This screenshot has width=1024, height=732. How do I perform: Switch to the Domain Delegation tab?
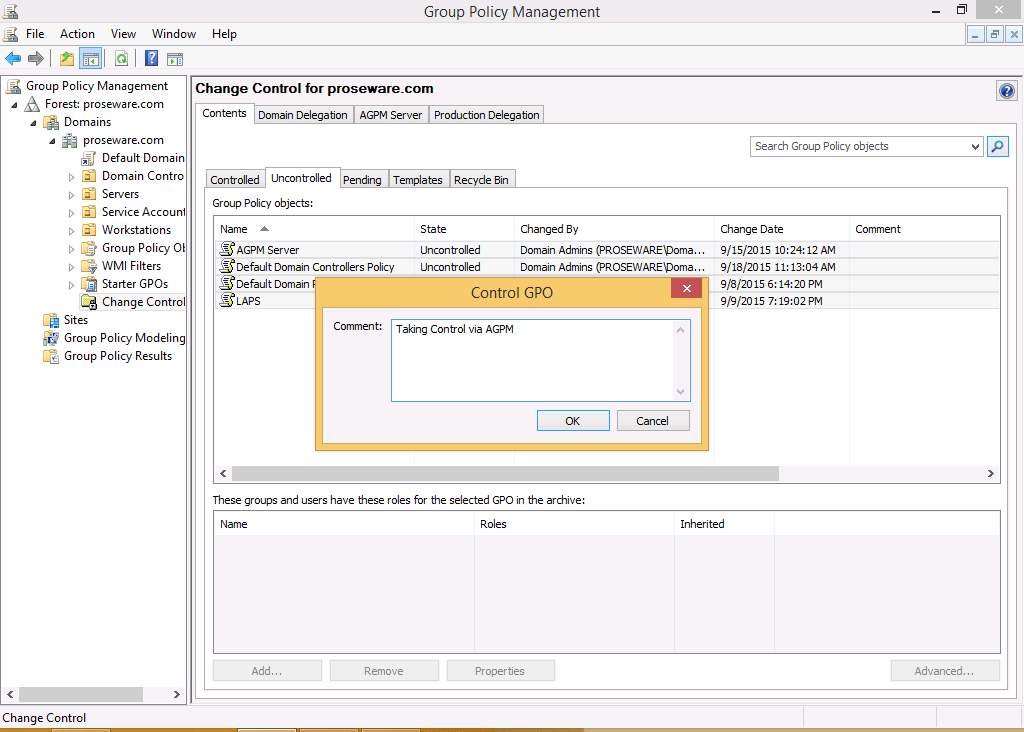302,115
